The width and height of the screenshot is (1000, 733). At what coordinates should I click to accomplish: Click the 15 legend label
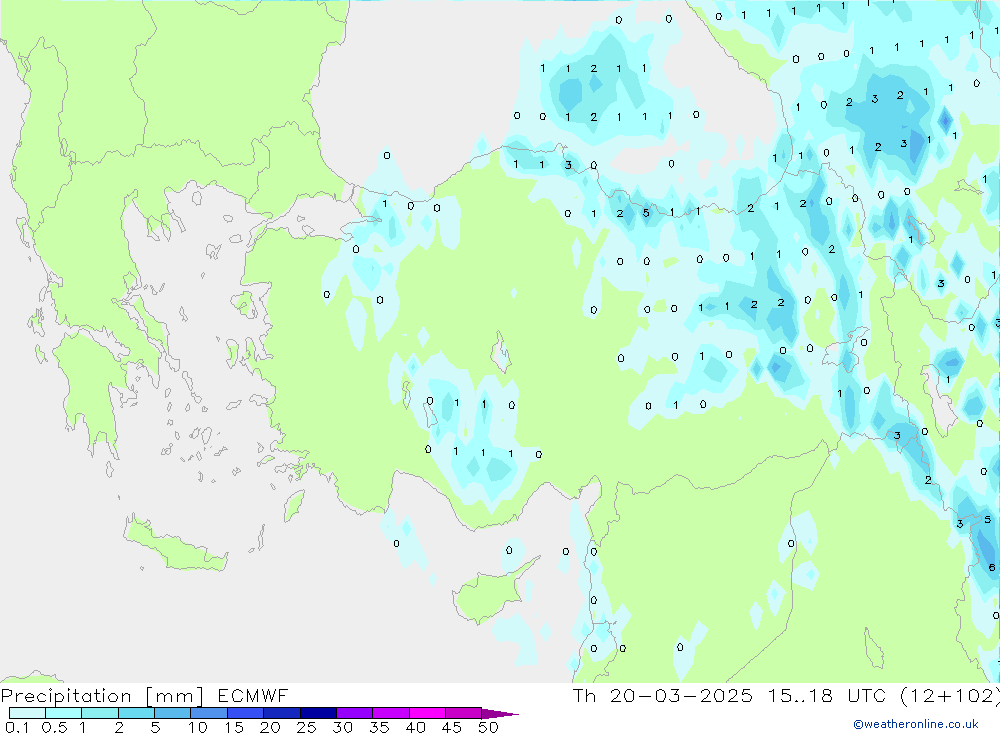pyautogui.click(x=234, y=727)
